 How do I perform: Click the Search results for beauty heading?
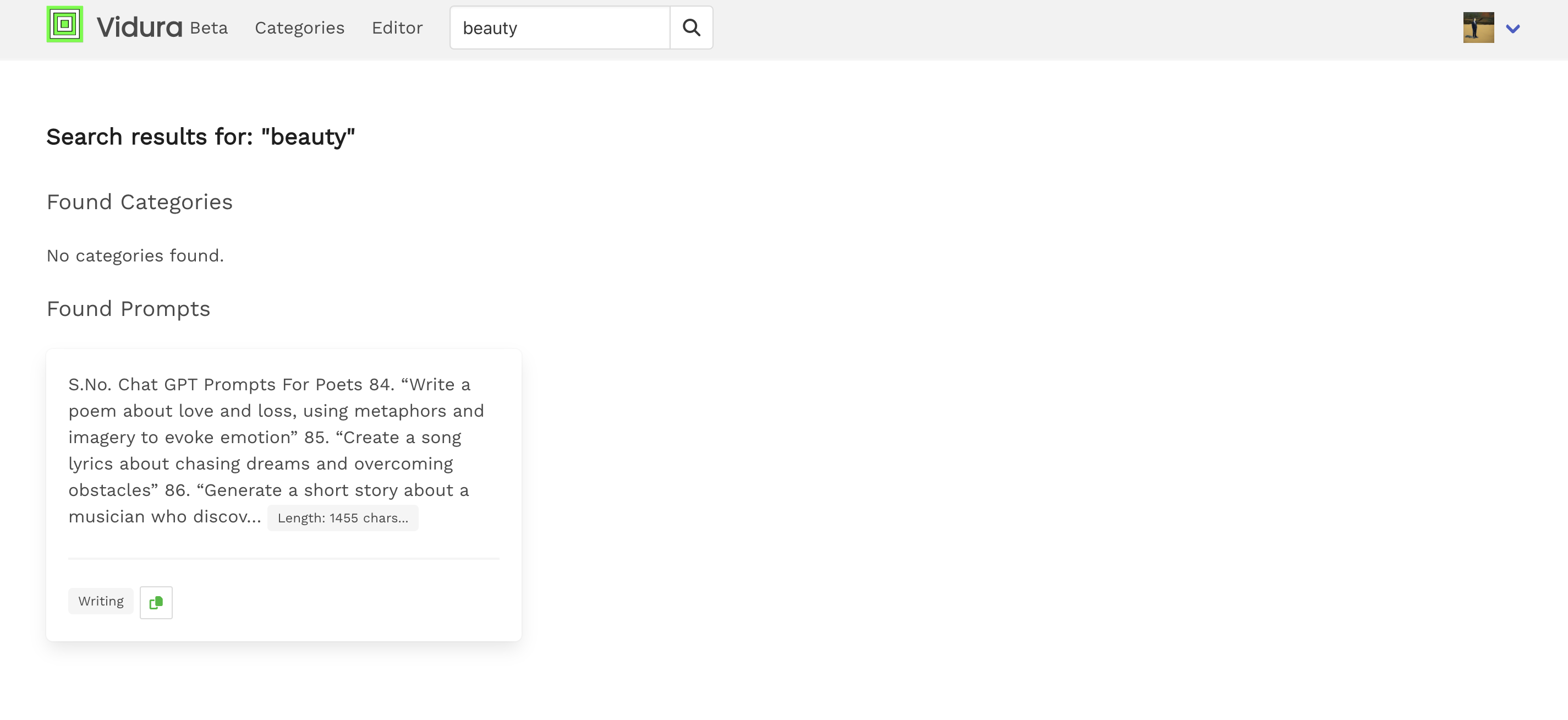(200, 137)
